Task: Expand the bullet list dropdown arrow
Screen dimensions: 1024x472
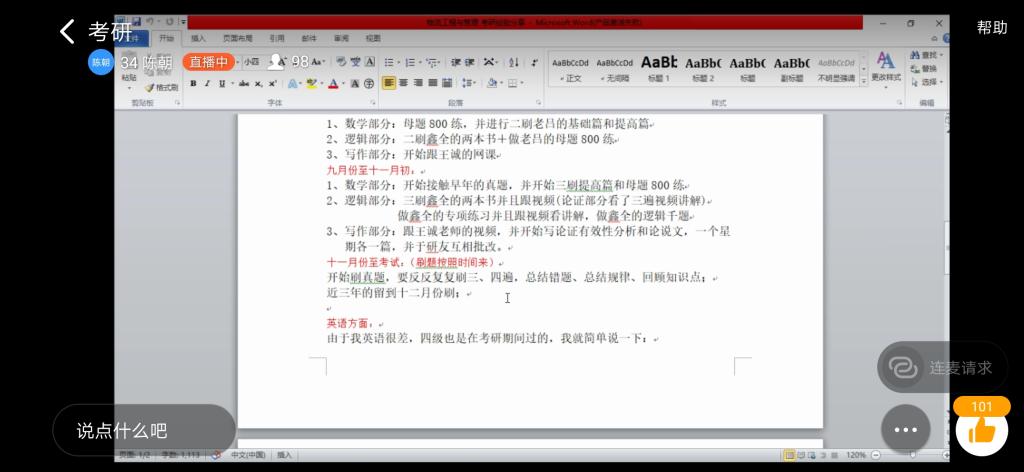Action: click(399, 62)
